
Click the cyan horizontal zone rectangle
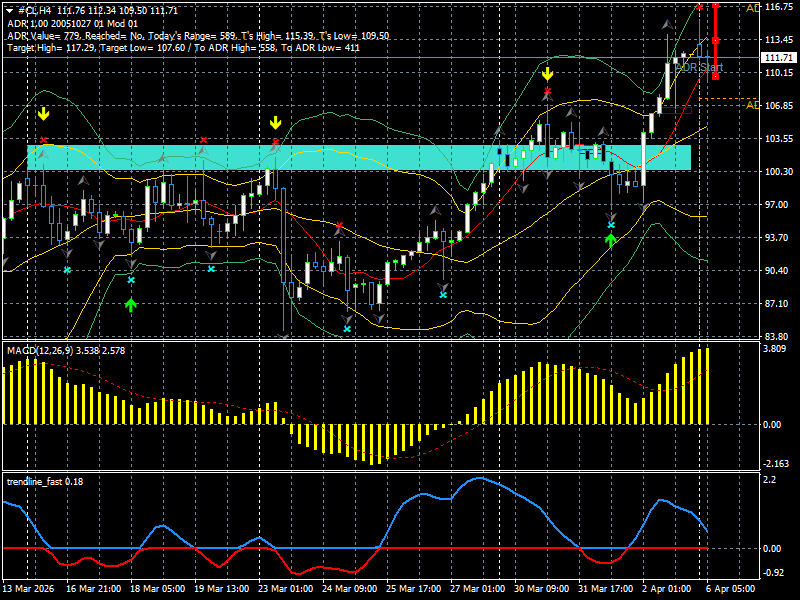pos(359,158)
